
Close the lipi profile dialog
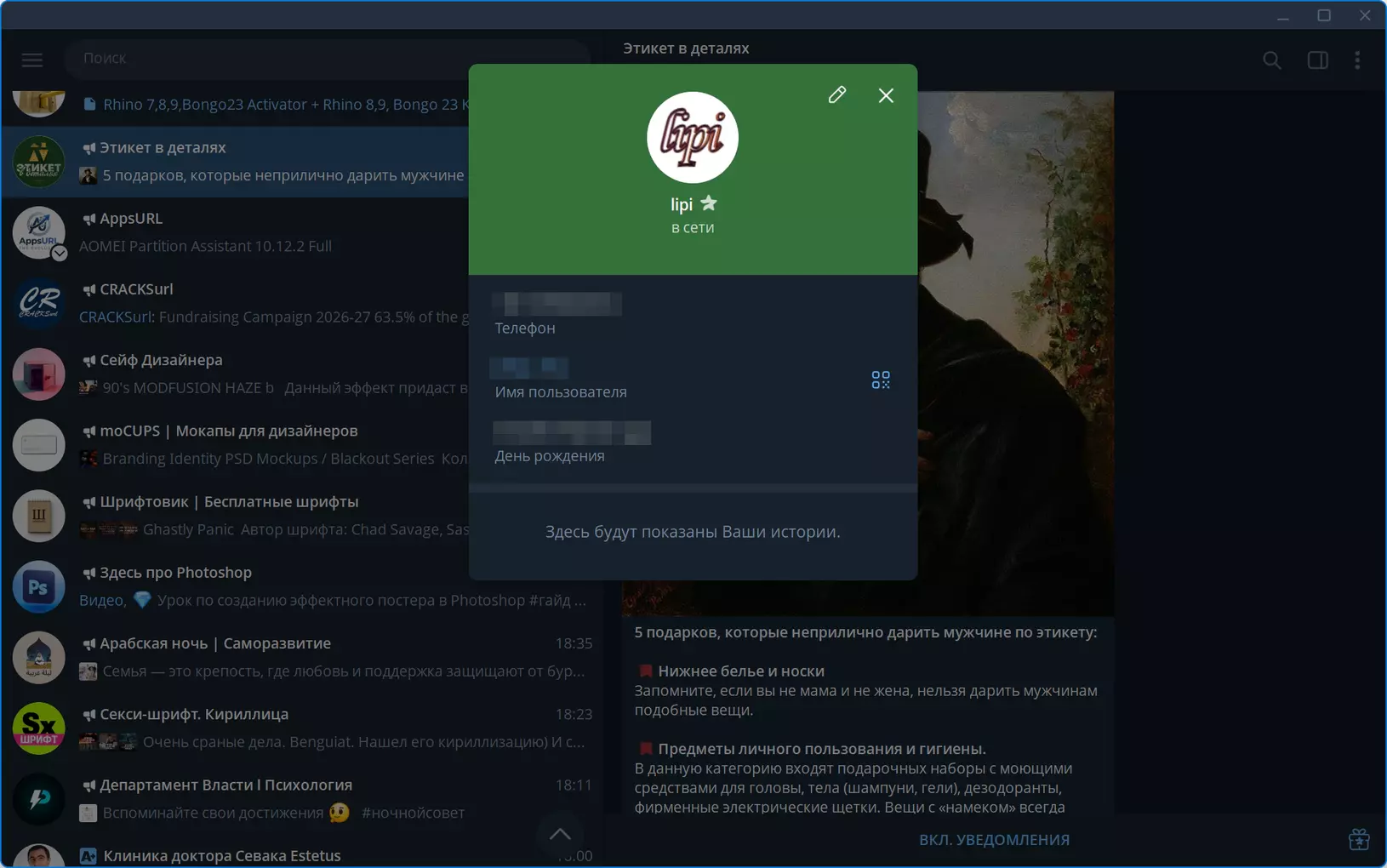coord(886,95)
